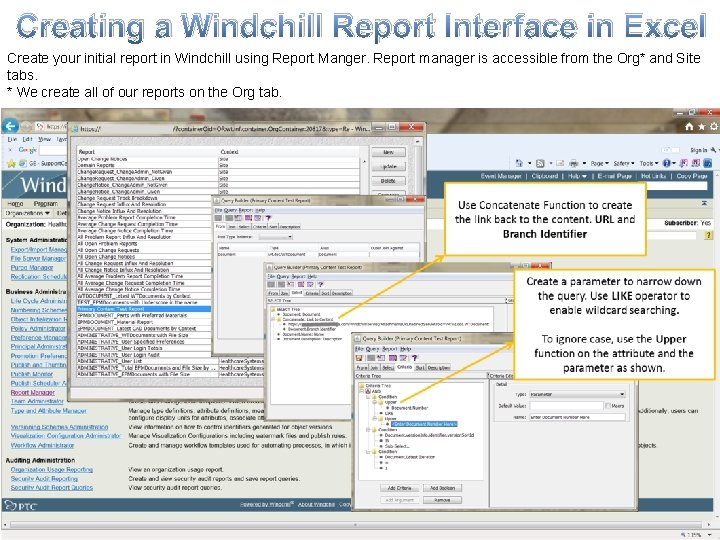Open the Purge Manager link
720x540 pixels.
click(32, 268)
